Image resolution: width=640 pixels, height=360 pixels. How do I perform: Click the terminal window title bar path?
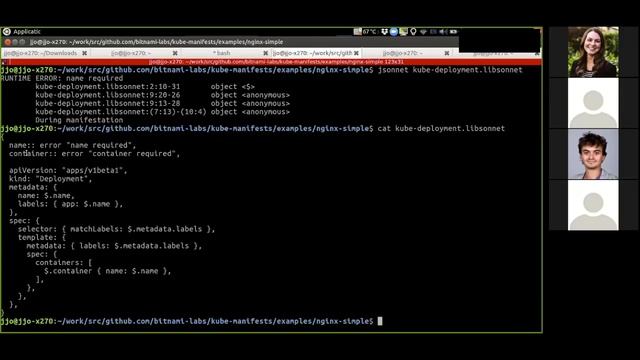pos(156,42)
